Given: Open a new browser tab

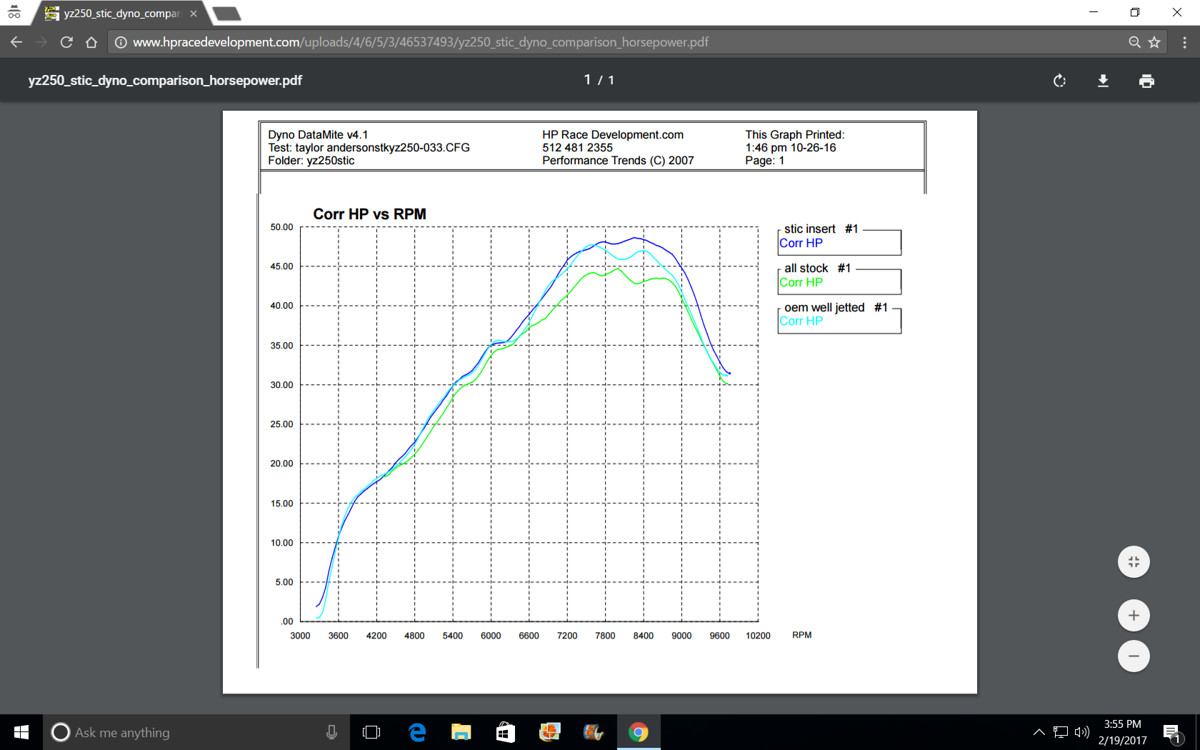Looking at the screenshot, I should [227, 13].
